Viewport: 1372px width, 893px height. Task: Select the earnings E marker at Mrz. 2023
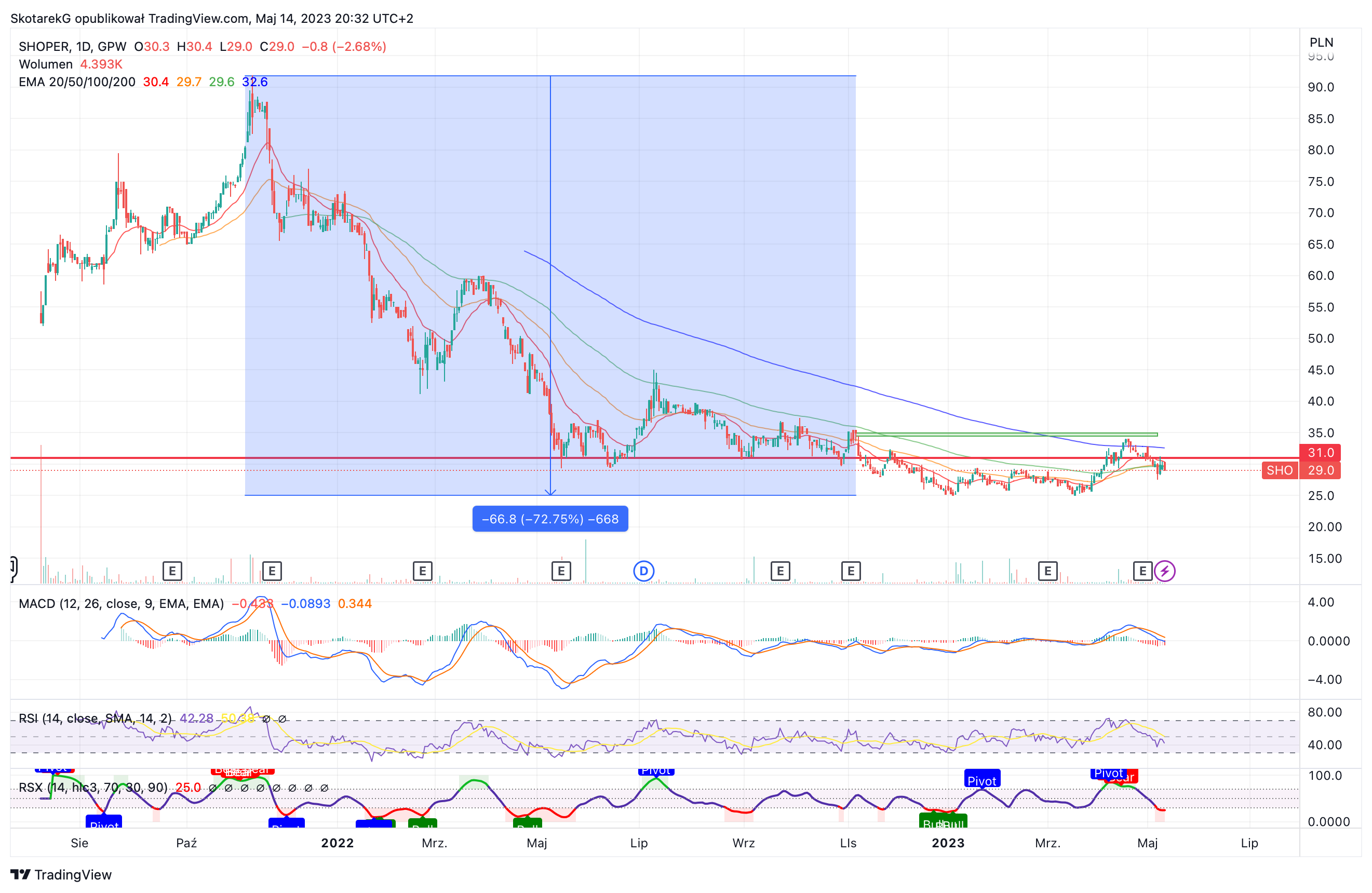point(1047,571)
